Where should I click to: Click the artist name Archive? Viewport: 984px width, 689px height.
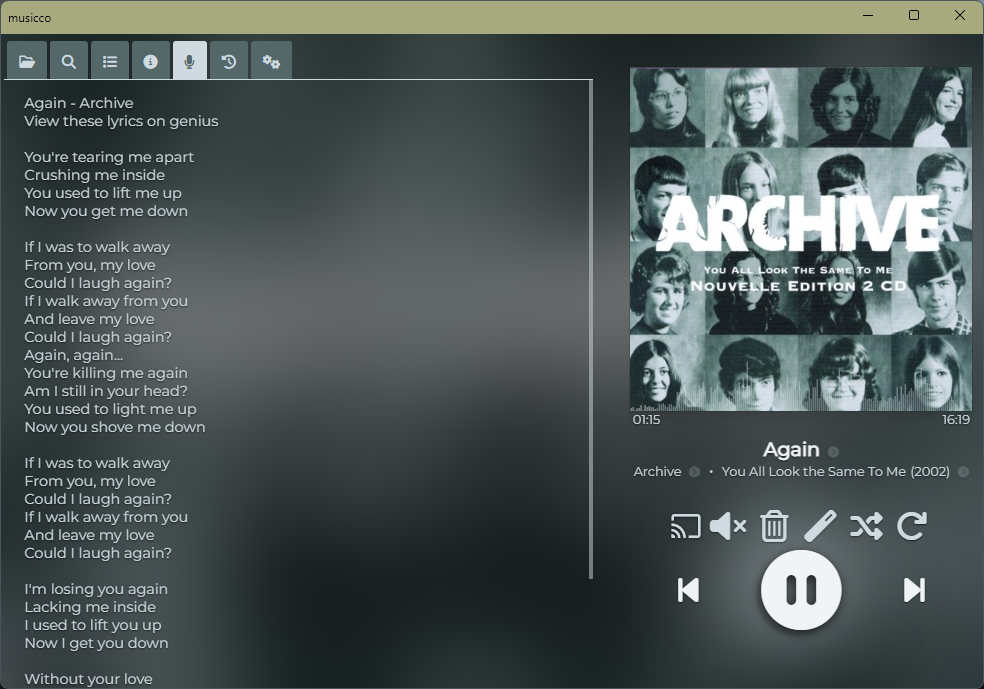coord(657,472)
